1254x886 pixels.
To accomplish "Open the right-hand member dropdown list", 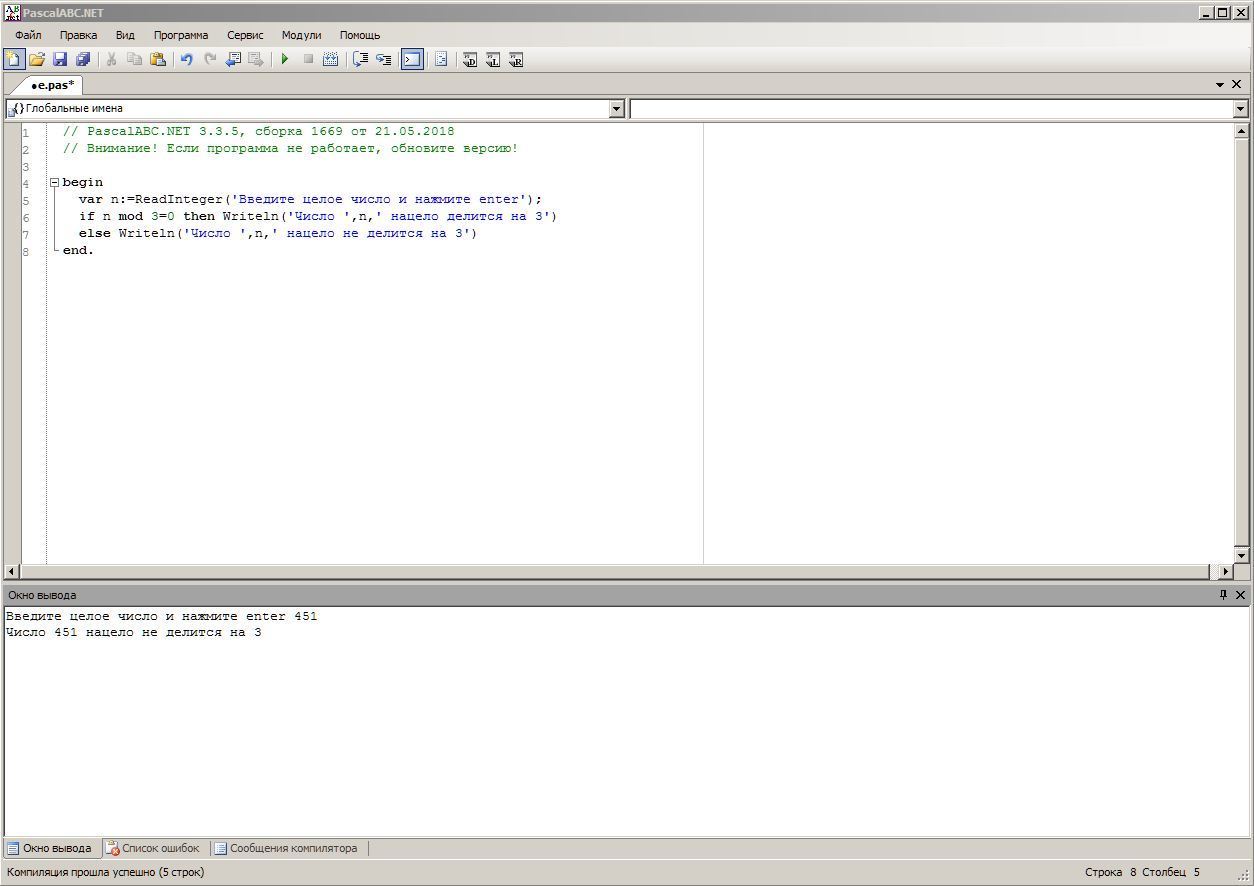I will pyautogui.click(x=1240, y=108).
